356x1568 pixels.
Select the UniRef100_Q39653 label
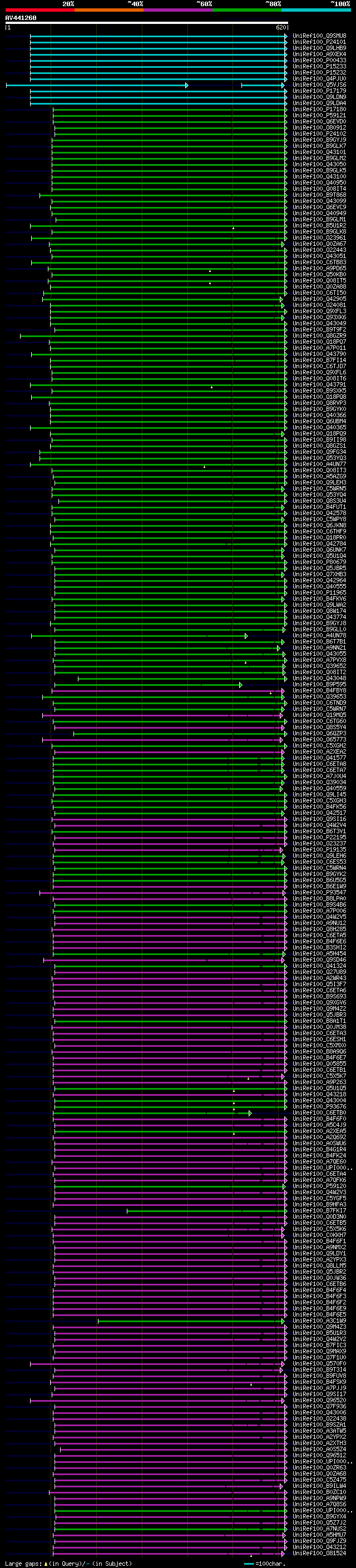pyautogui.click(x=319, y=697)
